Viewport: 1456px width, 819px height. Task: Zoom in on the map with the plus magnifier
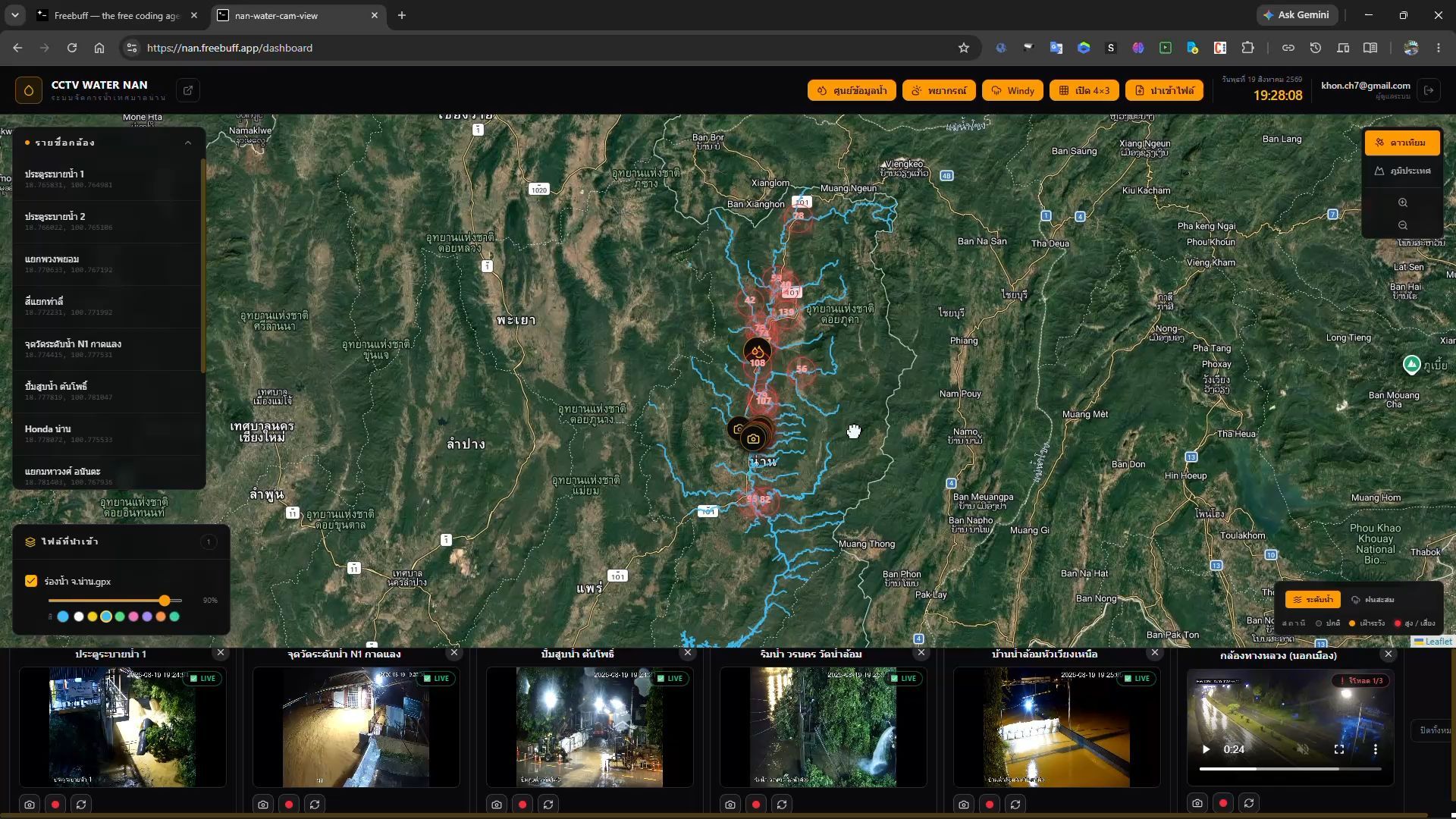point(1402,202)
